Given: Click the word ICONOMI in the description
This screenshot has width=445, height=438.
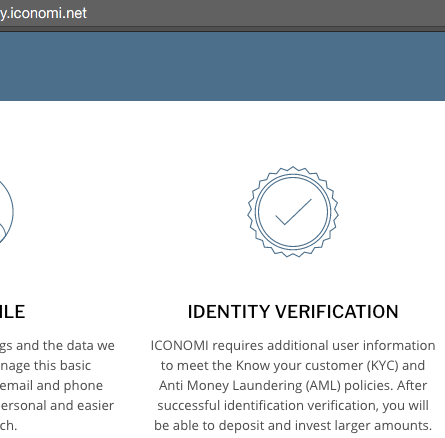Looking at the screenshot, I should (x=179, y=346).
